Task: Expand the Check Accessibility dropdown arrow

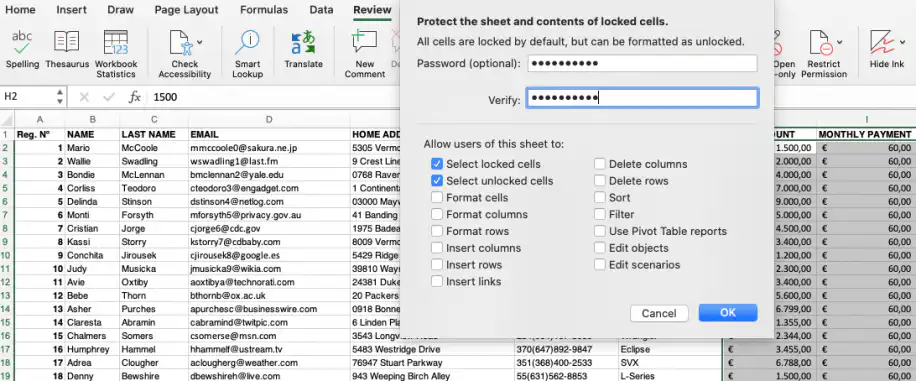Action: click(x=200, y=42)
